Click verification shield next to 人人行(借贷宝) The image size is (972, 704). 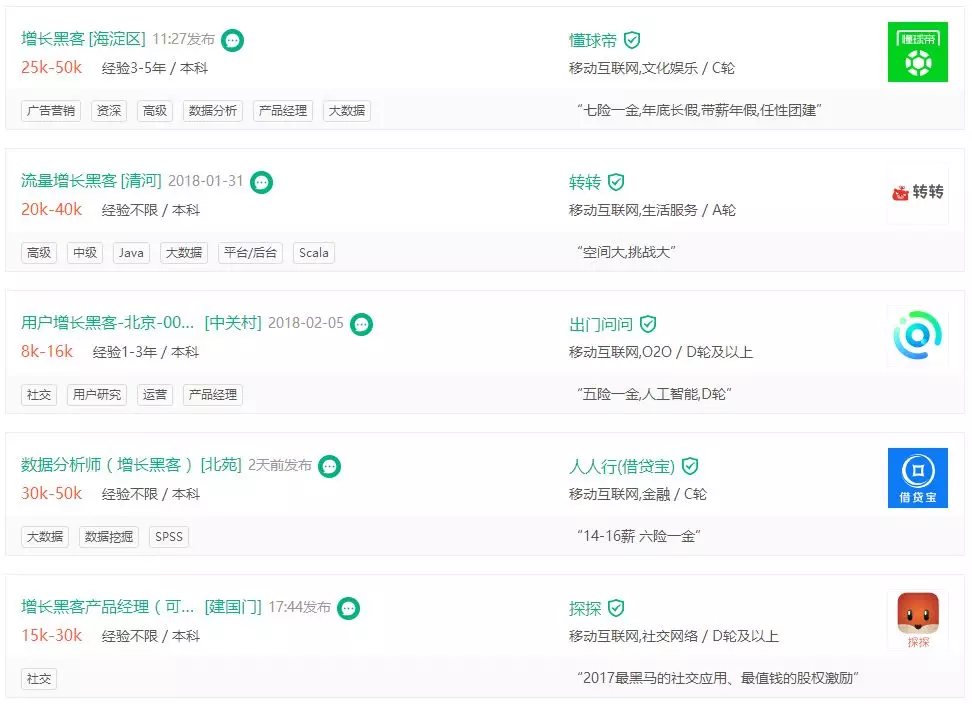(x=690, y=465)
